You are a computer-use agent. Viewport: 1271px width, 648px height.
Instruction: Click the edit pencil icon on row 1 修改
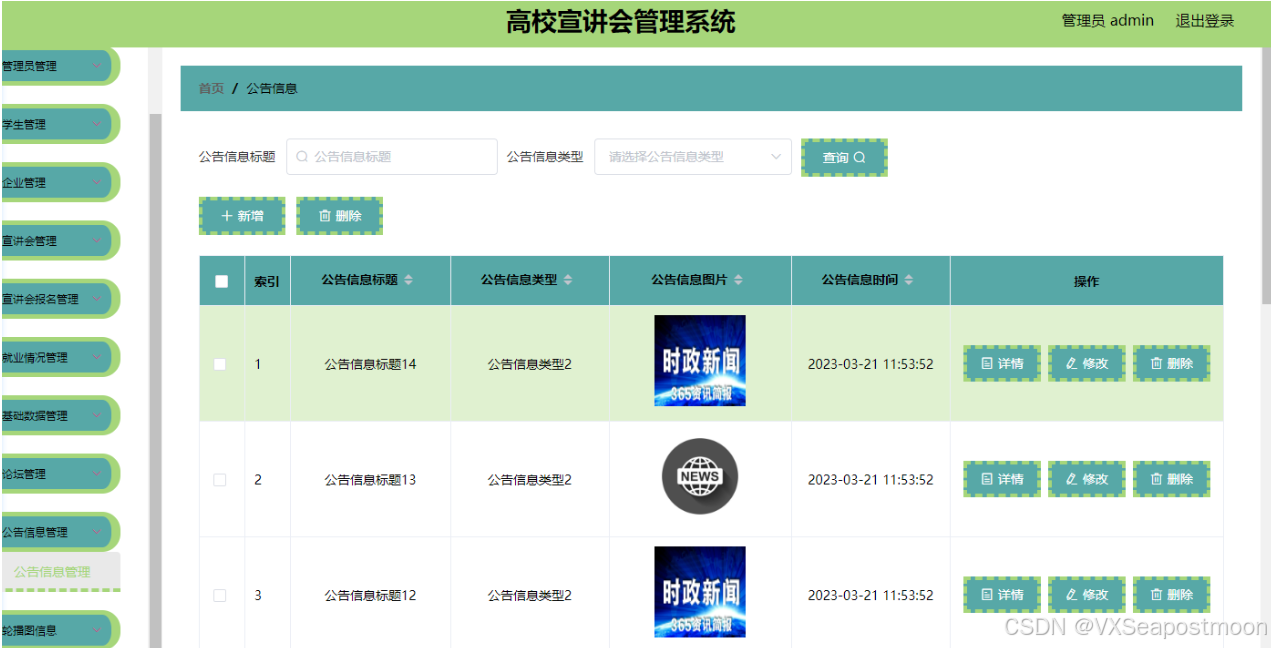(x=1070, y=363)
